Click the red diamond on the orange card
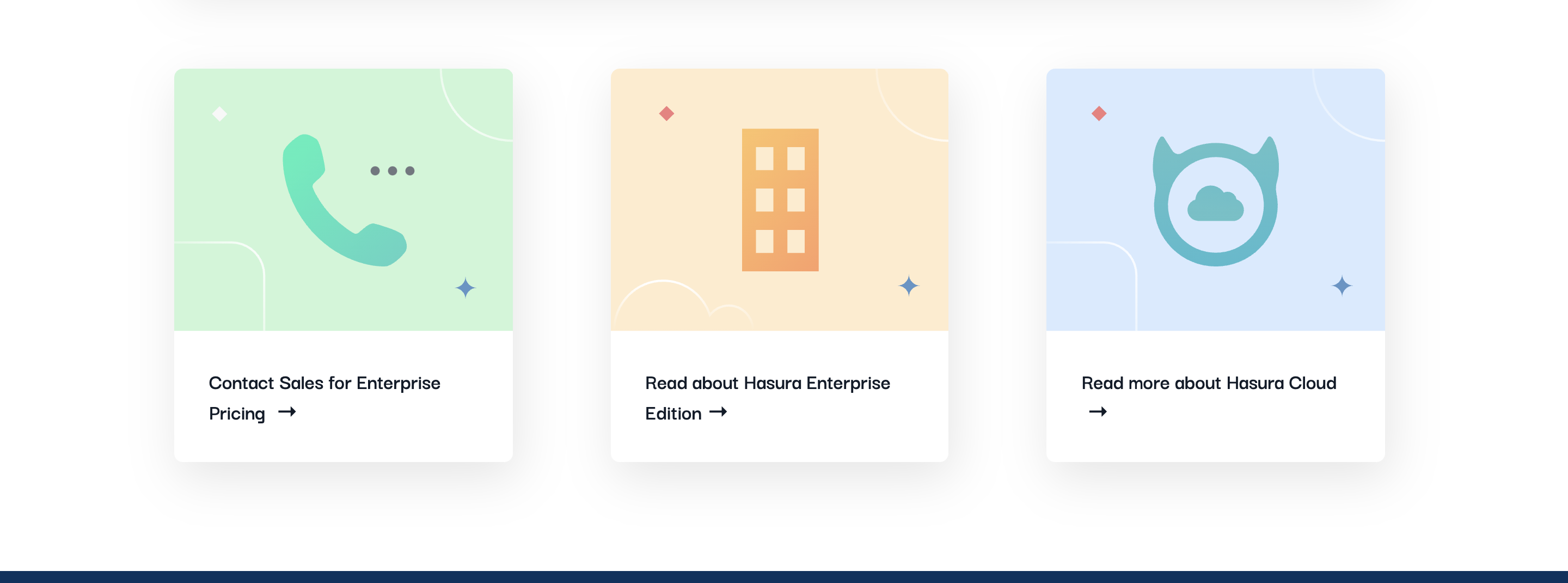Viewport: 1568px width, 583px height. [x=666, y=113]
